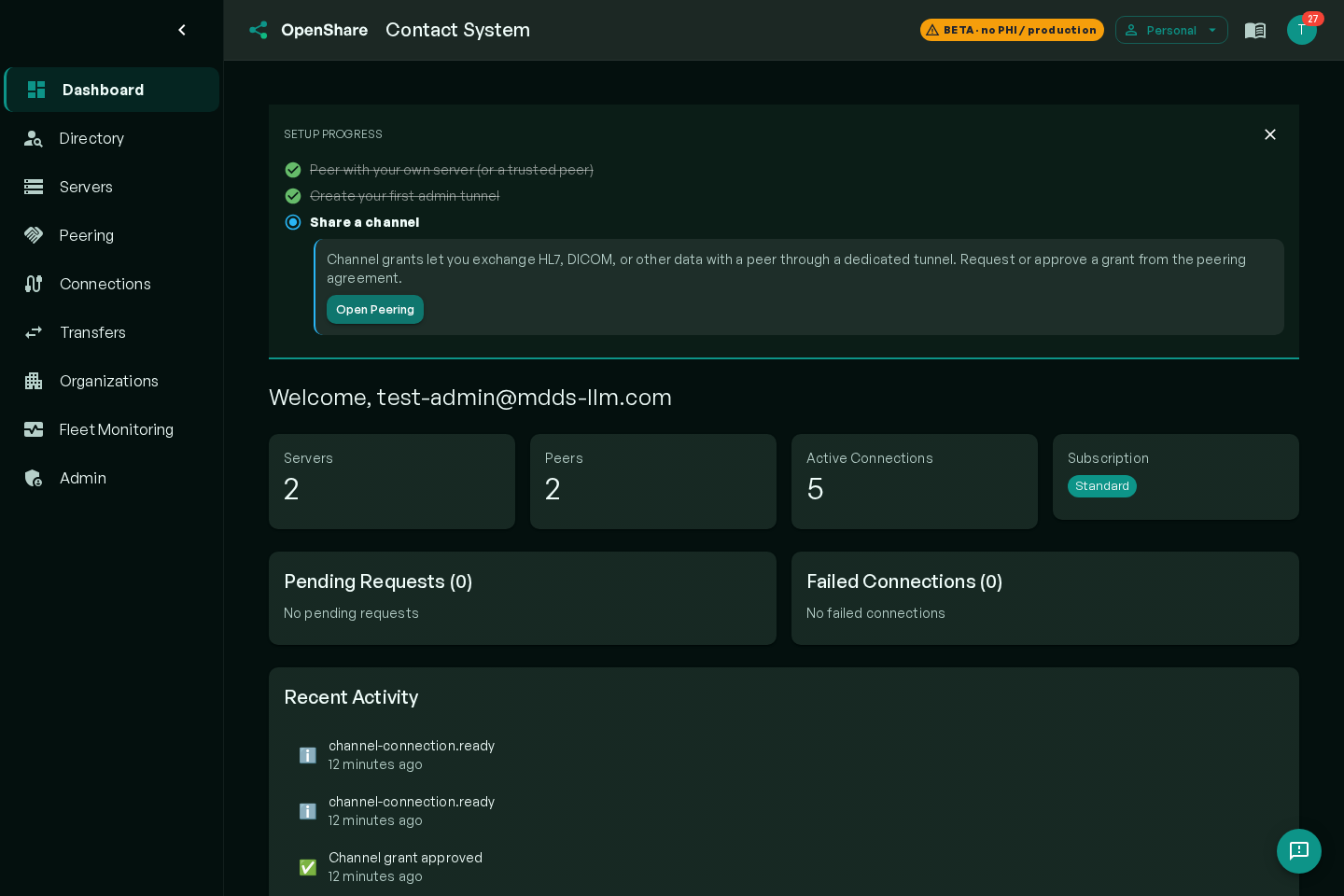
Task: Open Fleet Monitoring
Action: click(x=112, y=429)
